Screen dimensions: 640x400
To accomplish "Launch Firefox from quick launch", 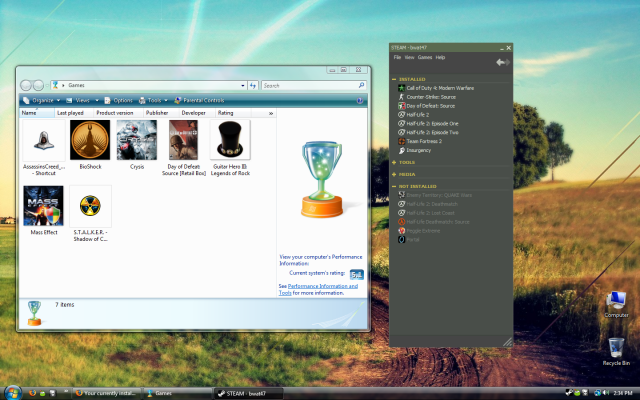I will (33, 393).
